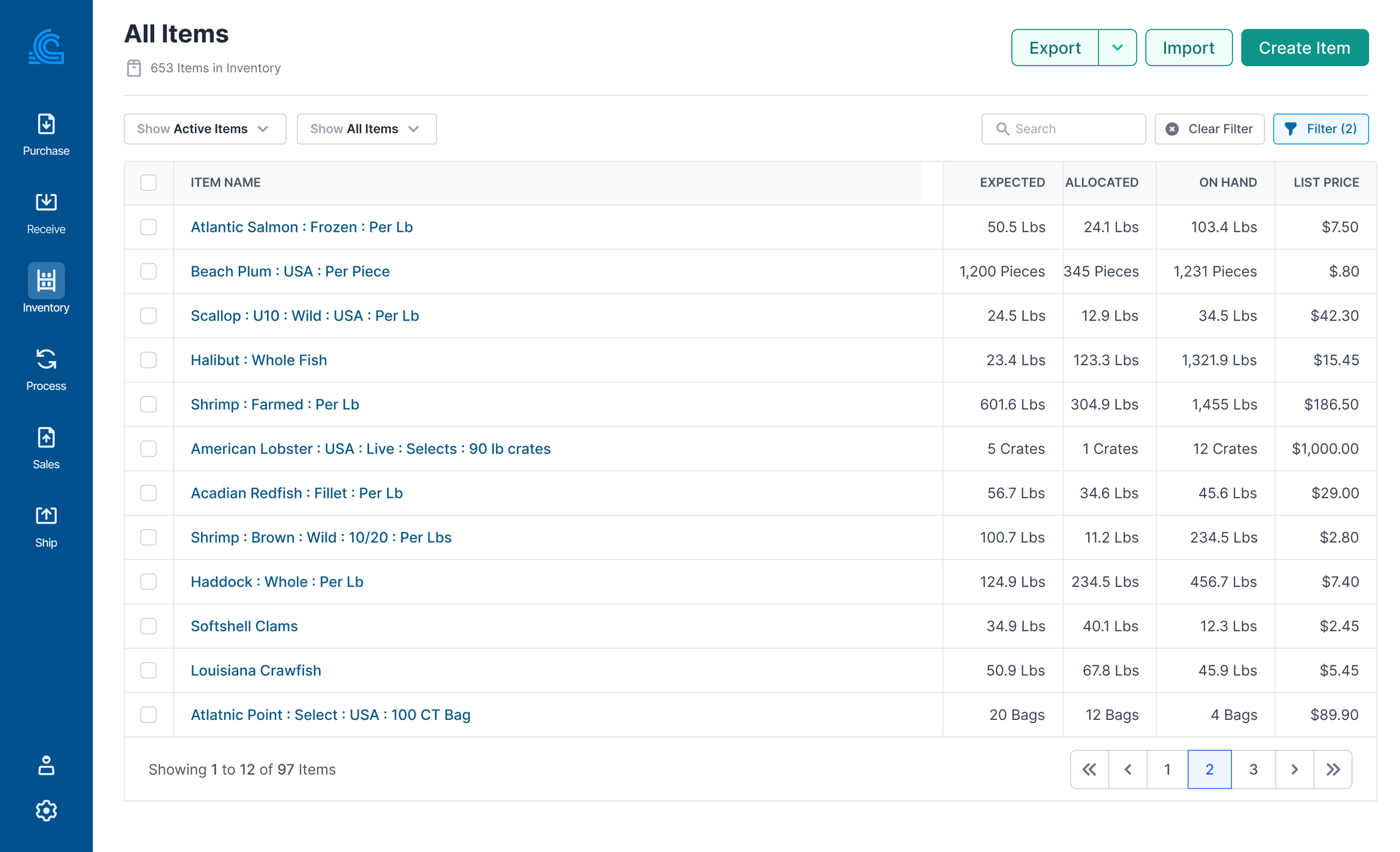Click into the Search field

[x=1063, y=129]
